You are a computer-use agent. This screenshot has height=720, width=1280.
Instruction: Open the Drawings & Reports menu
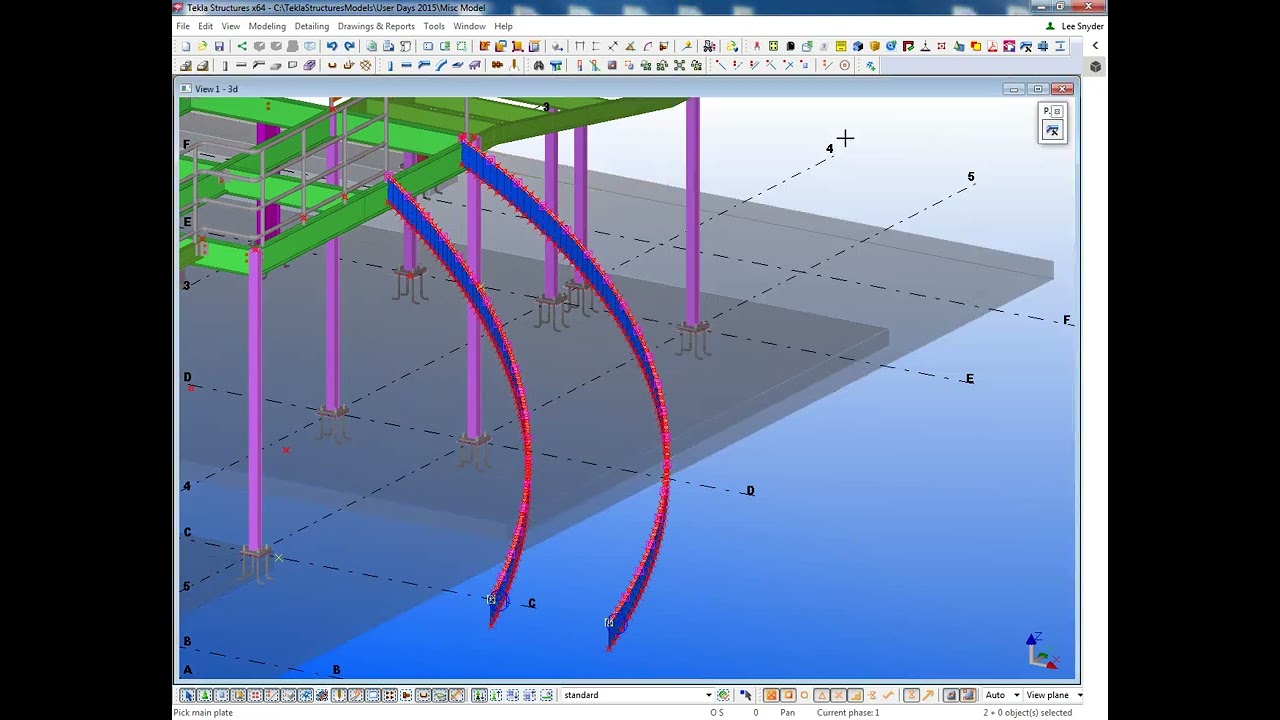tap(376, 26)
